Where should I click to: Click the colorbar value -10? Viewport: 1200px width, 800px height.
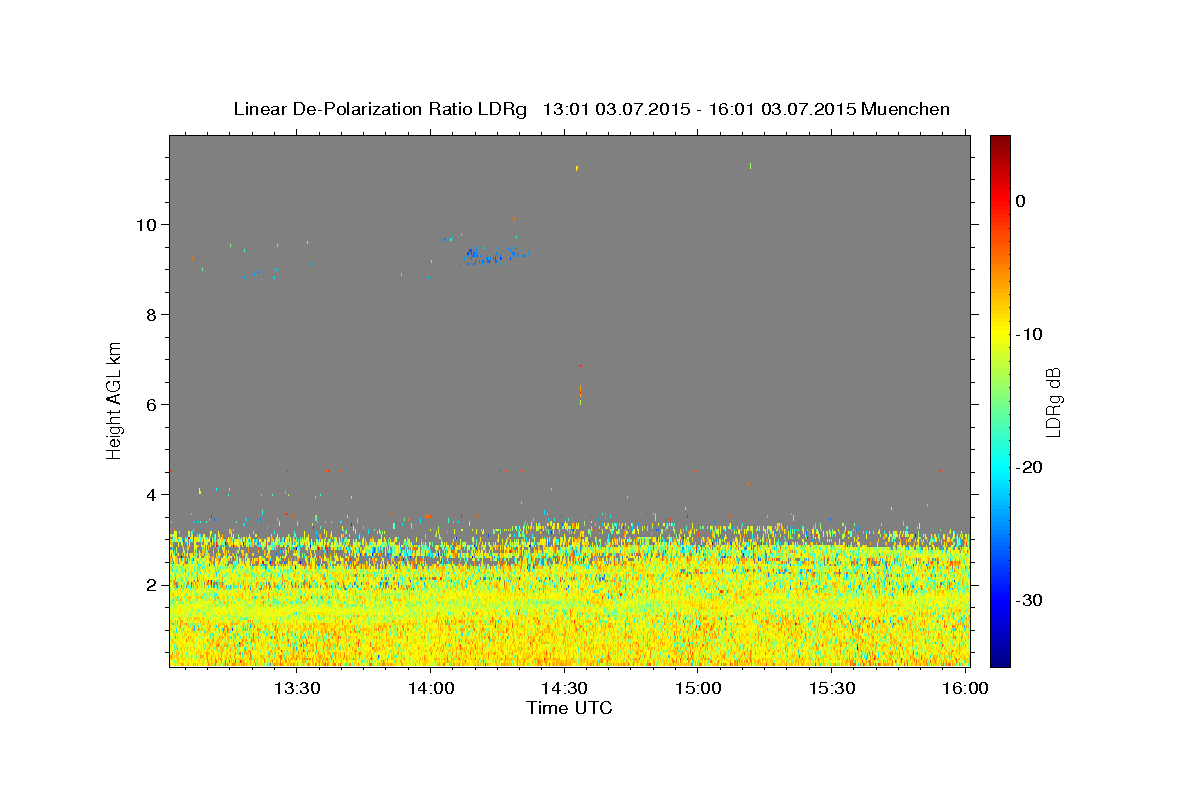coord(1029,334)
